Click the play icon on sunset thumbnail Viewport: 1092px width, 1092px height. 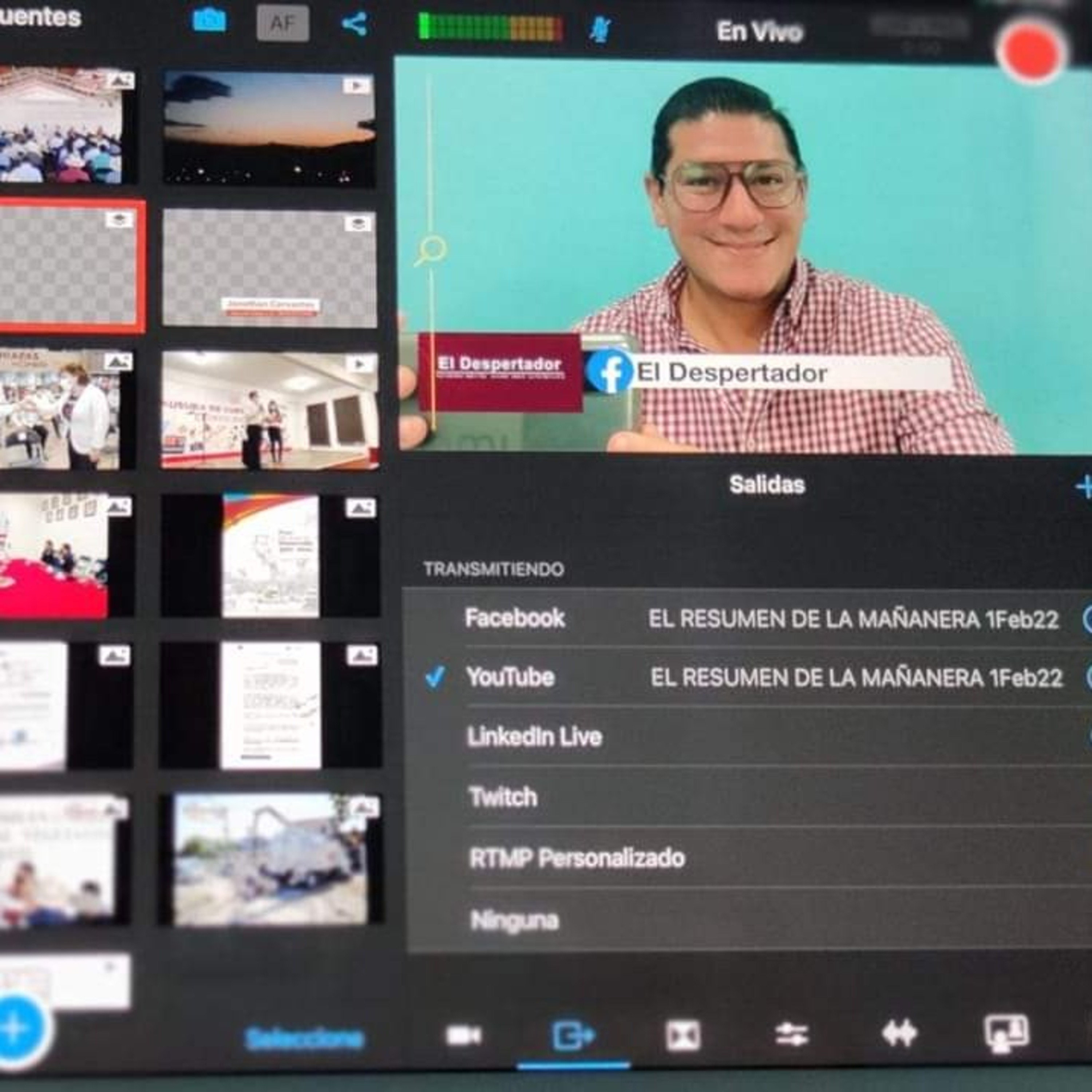click(x=357, y=85)
